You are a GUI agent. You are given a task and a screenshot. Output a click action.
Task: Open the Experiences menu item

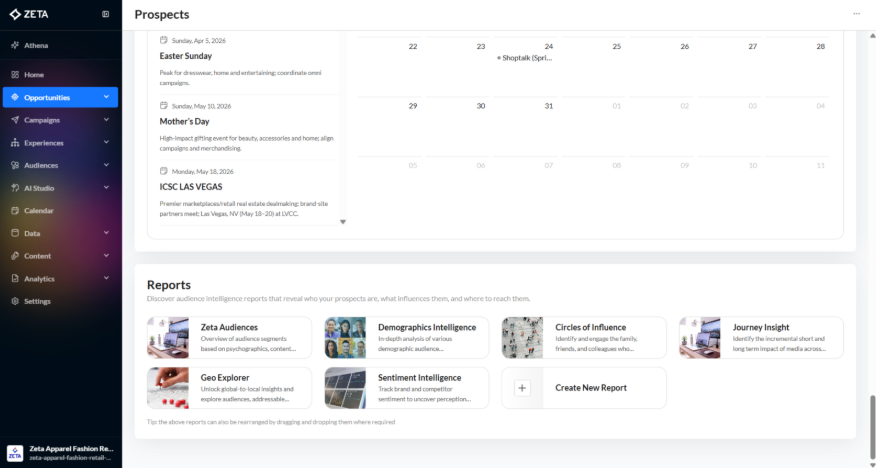[x=43, y=143]
